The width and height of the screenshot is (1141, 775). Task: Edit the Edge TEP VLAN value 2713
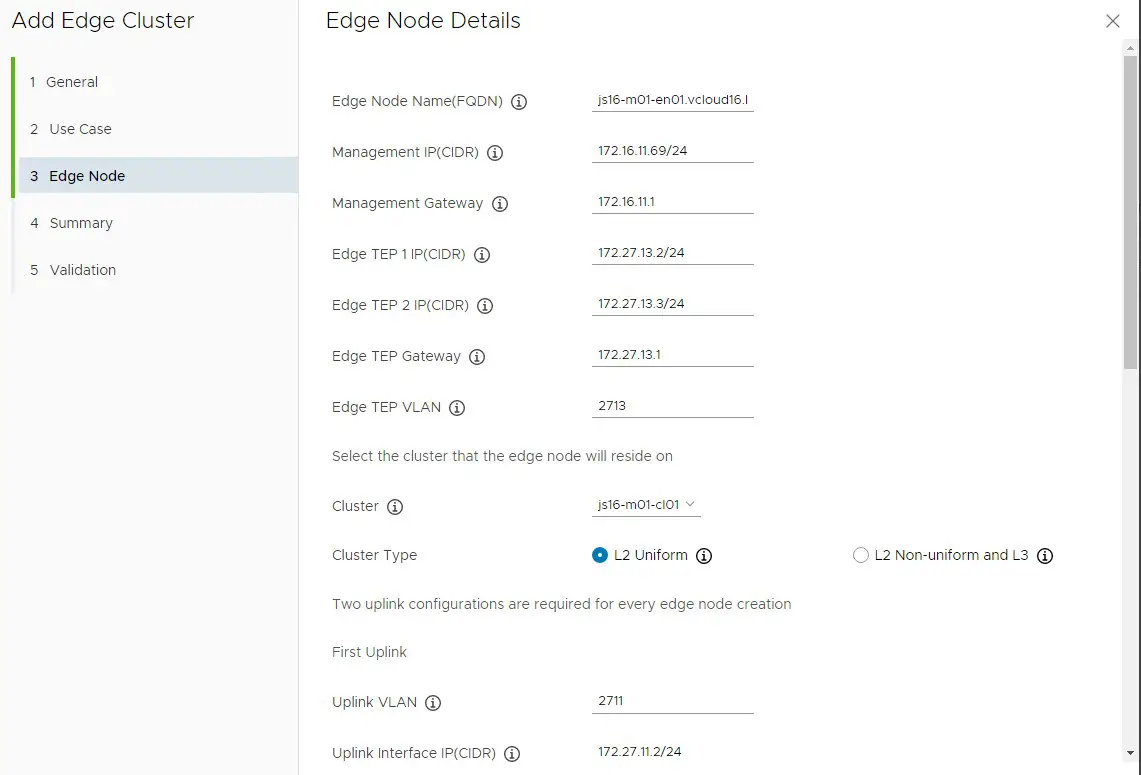[672, 405]
